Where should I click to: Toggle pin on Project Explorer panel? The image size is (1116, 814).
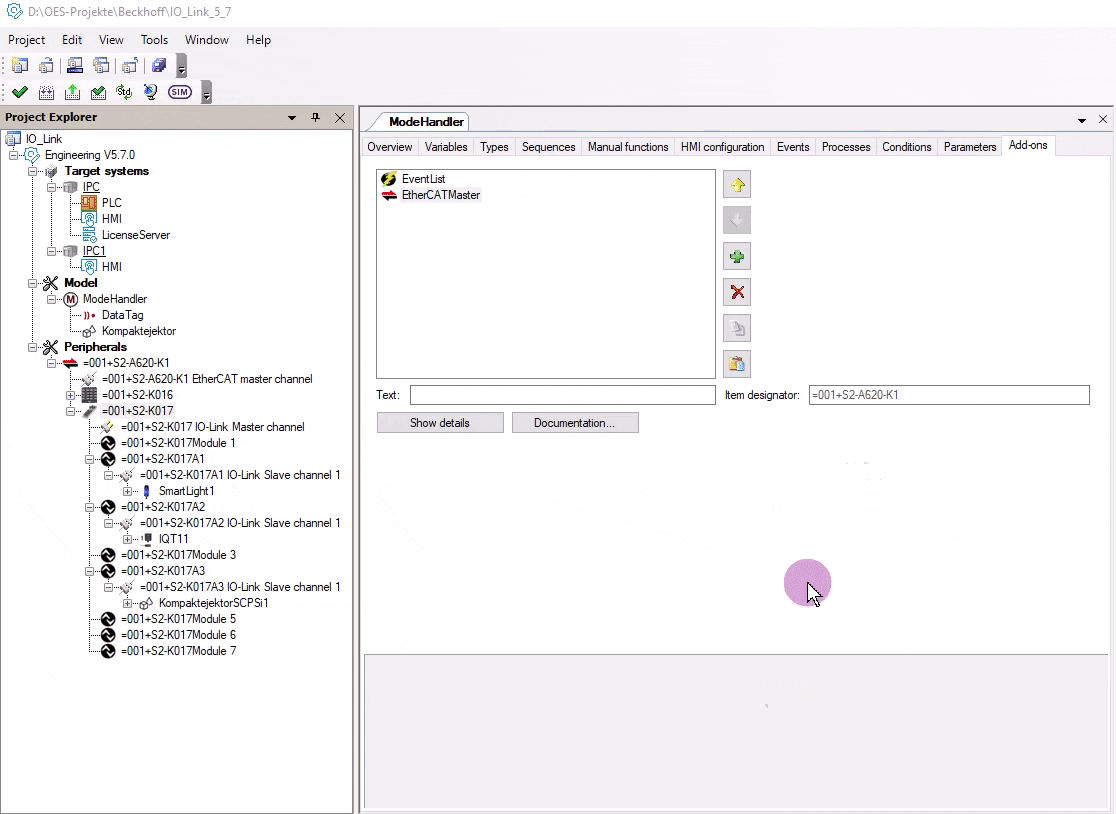click(x=315, y=118)
